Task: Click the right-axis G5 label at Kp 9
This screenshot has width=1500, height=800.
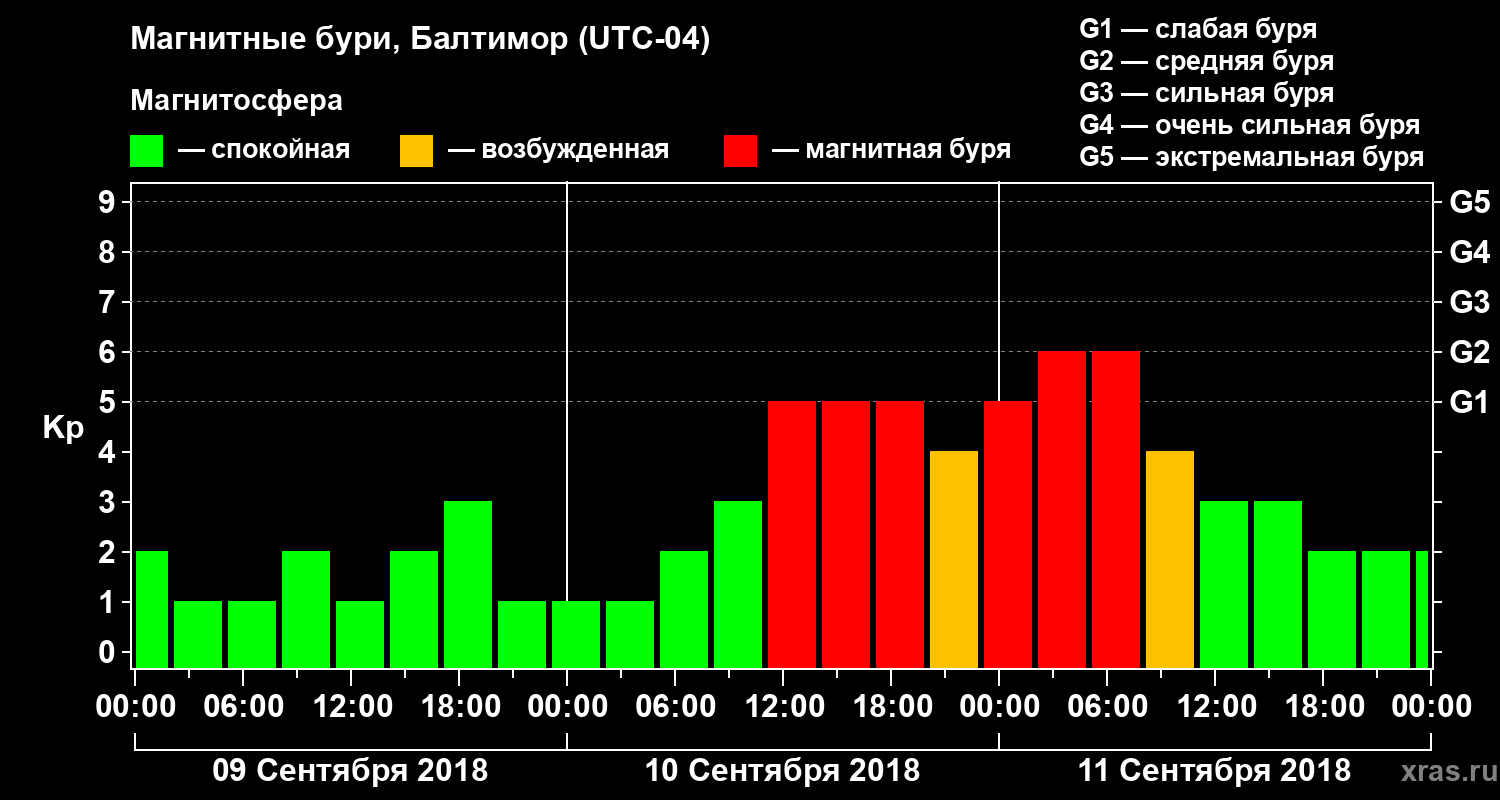Action: tap(1469, 202)
